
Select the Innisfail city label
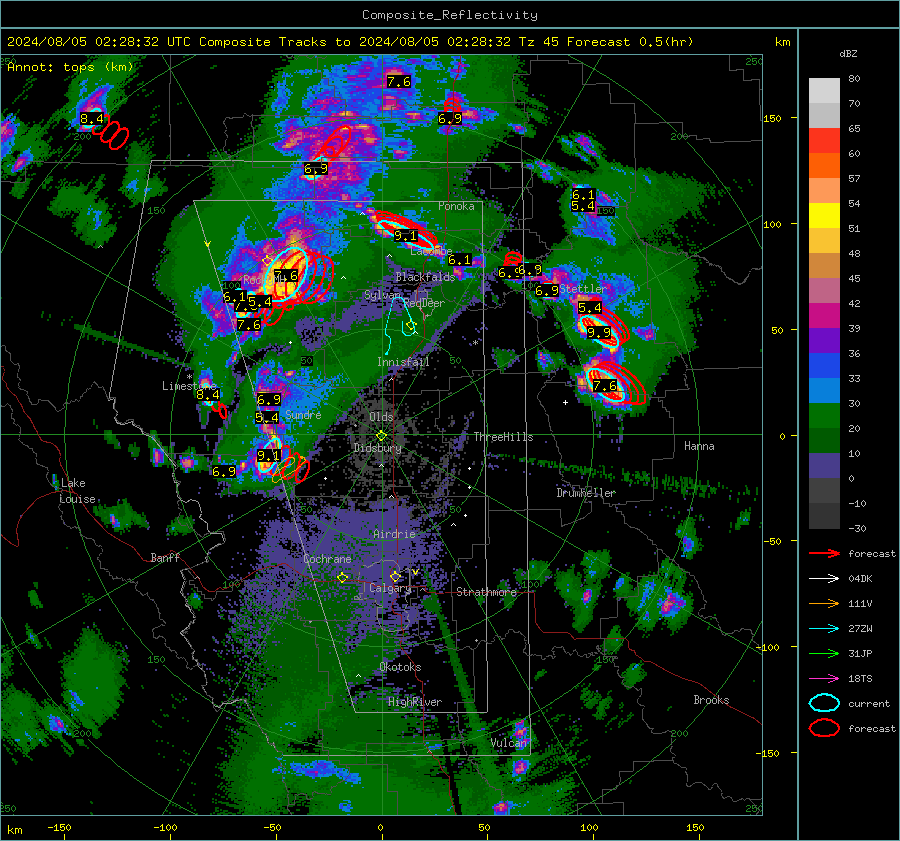(x=403, y=362)
